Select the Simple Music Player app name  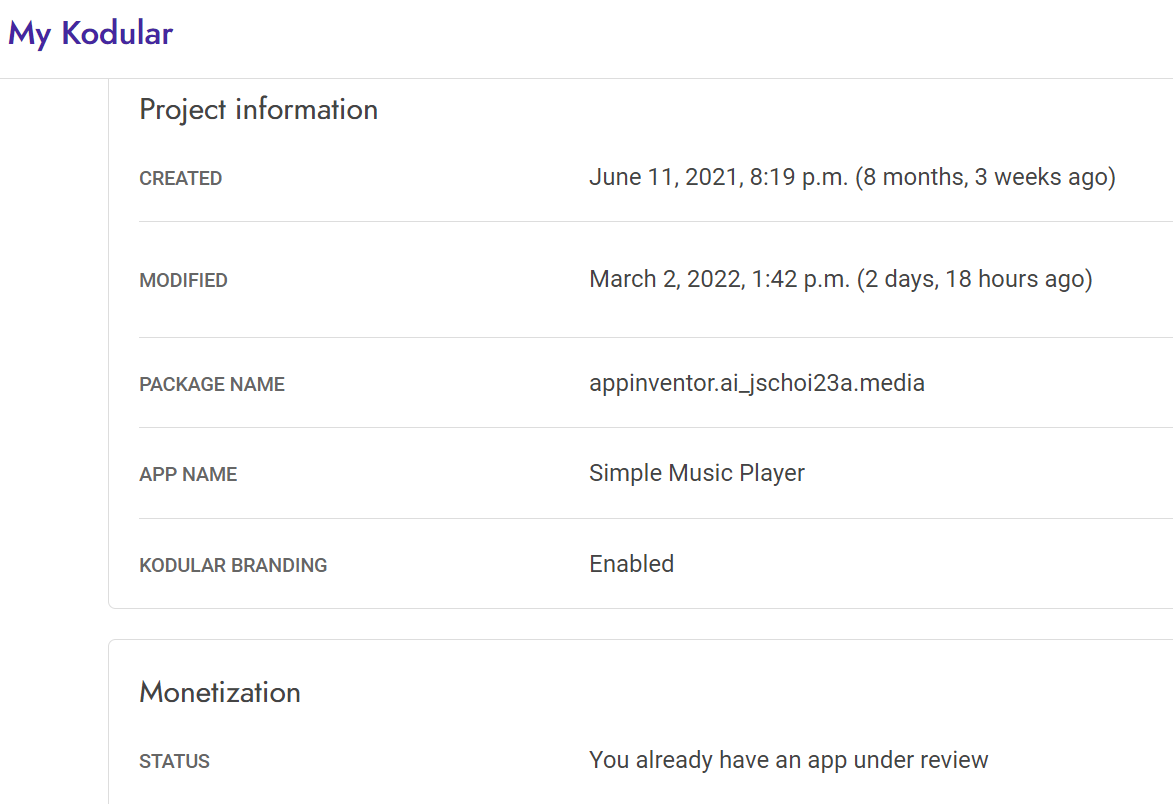[696, 473]
